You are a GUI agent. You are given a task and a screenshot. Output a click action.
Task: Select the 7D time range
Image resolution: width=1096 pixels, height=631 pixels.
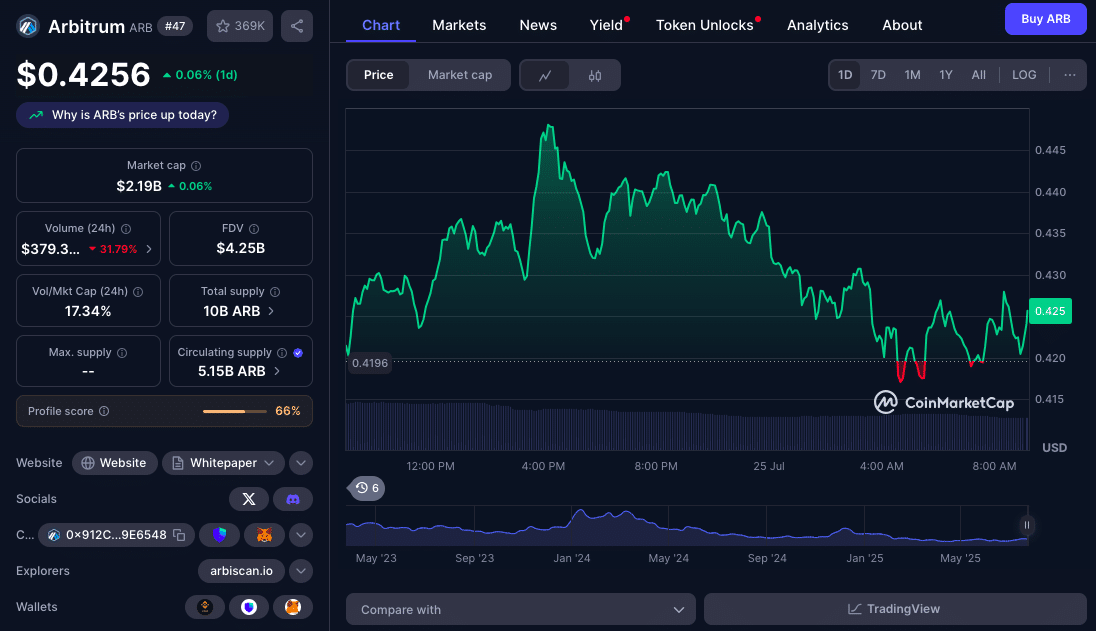(878, 75)
